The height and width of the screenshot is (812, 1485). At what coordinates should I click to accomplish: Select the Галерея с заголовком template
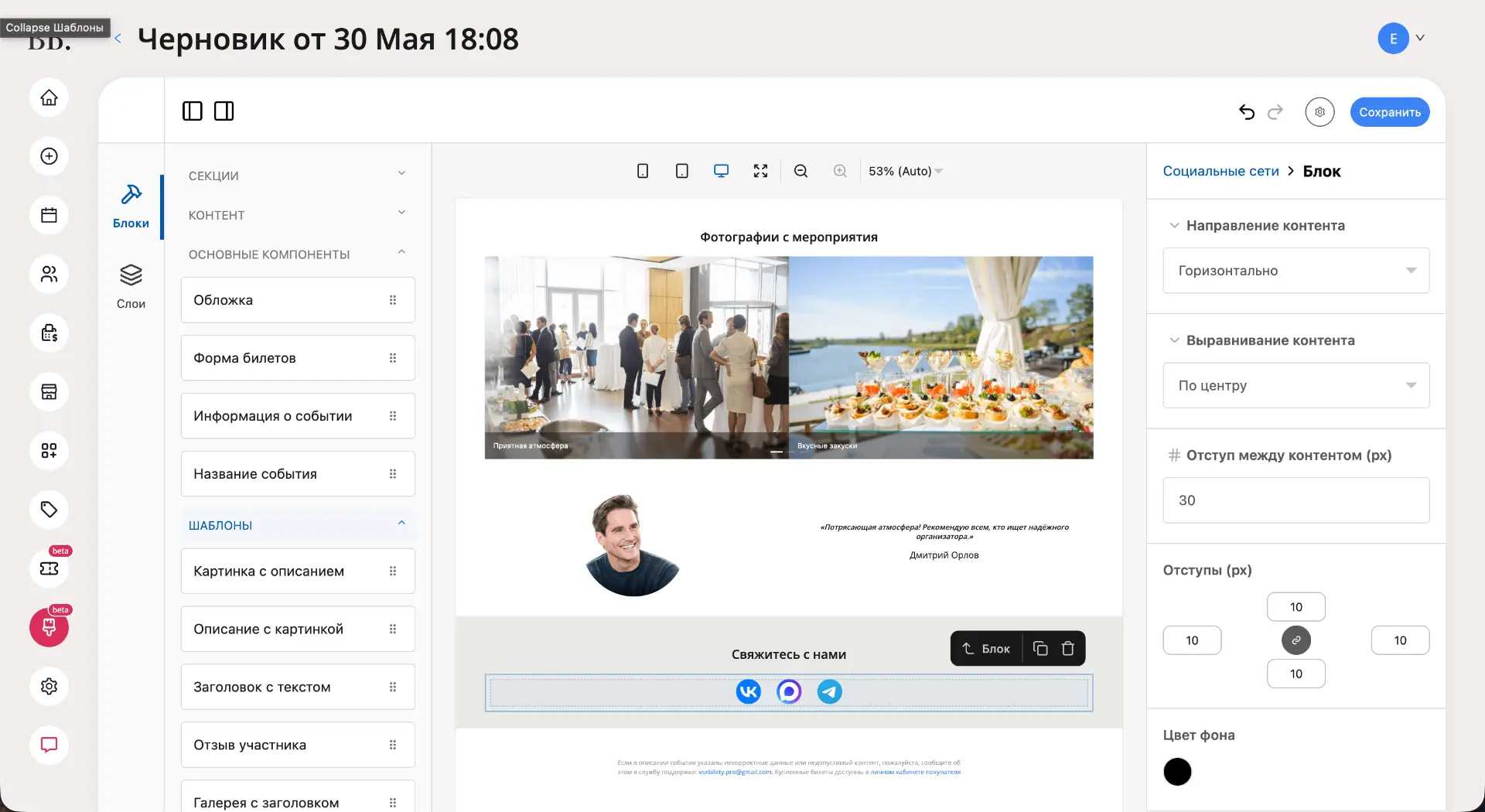coord(298,797)
